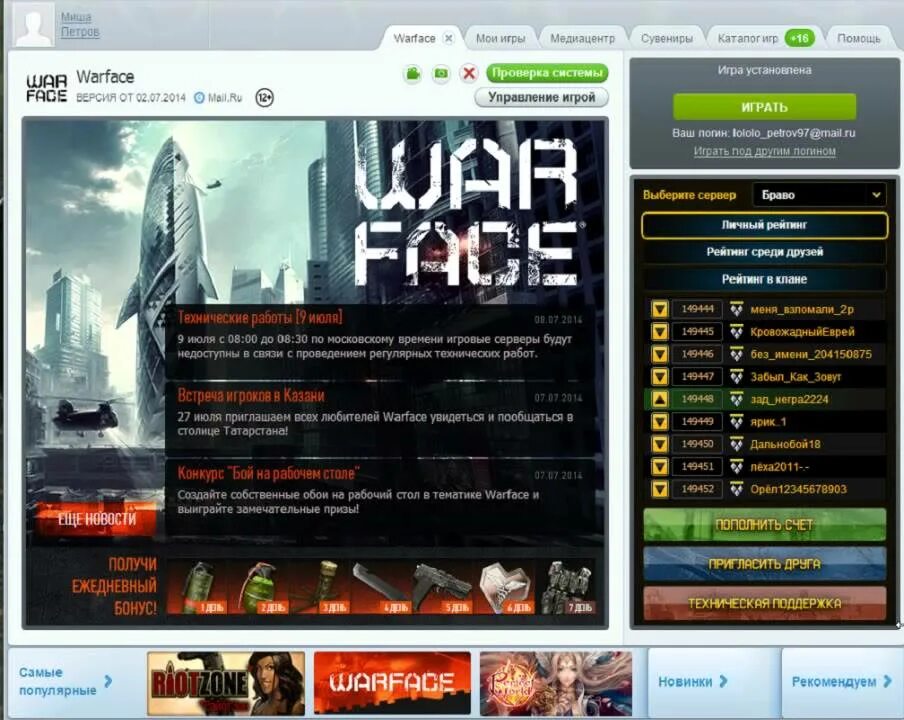Click the day 6 bonus item
The image size is (904, 720).
click(504, 587)
